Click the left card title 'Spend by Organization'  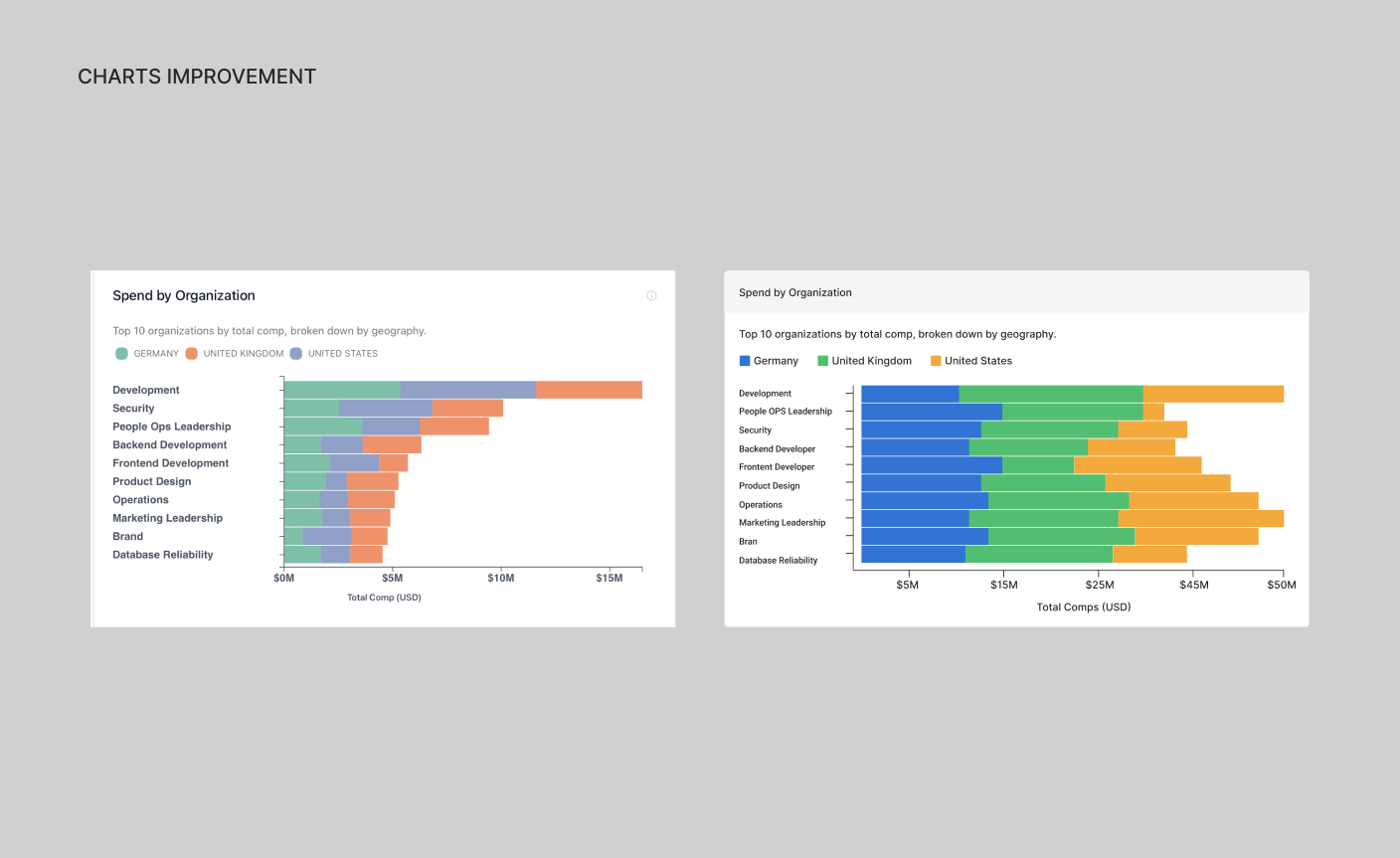tap(184, 295)
